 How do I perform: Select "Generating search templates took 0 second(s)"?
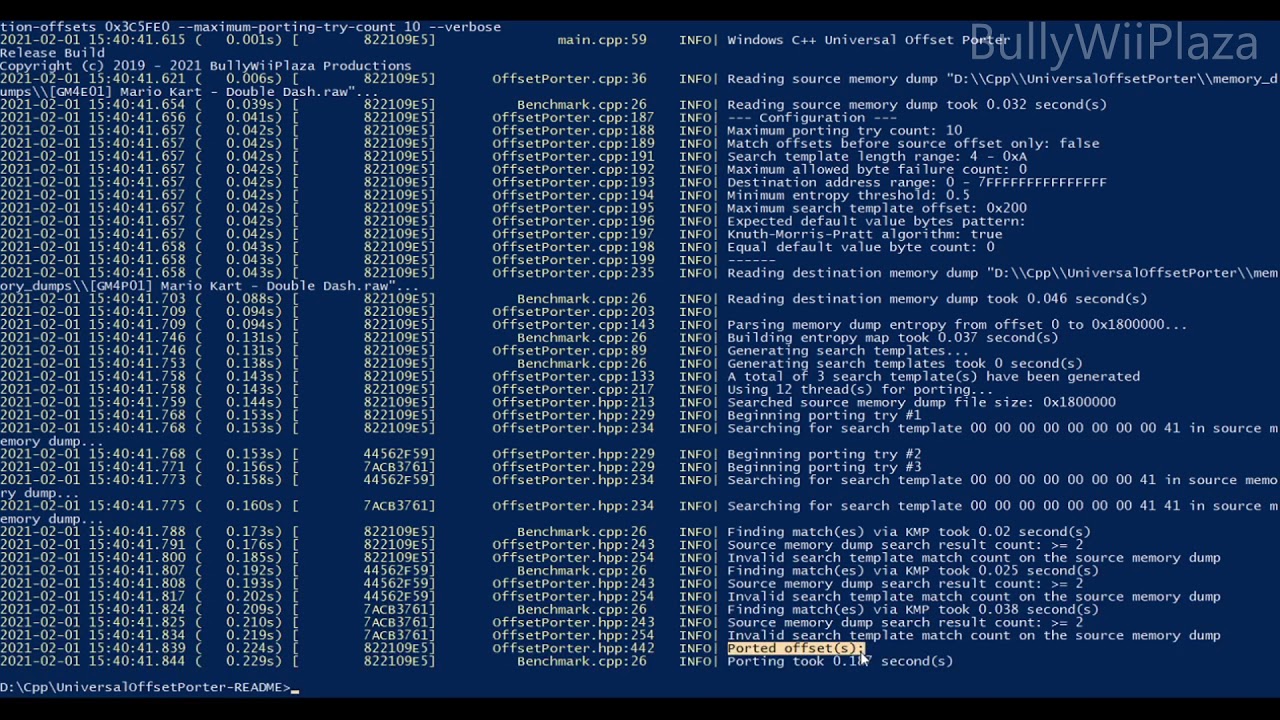905,364
